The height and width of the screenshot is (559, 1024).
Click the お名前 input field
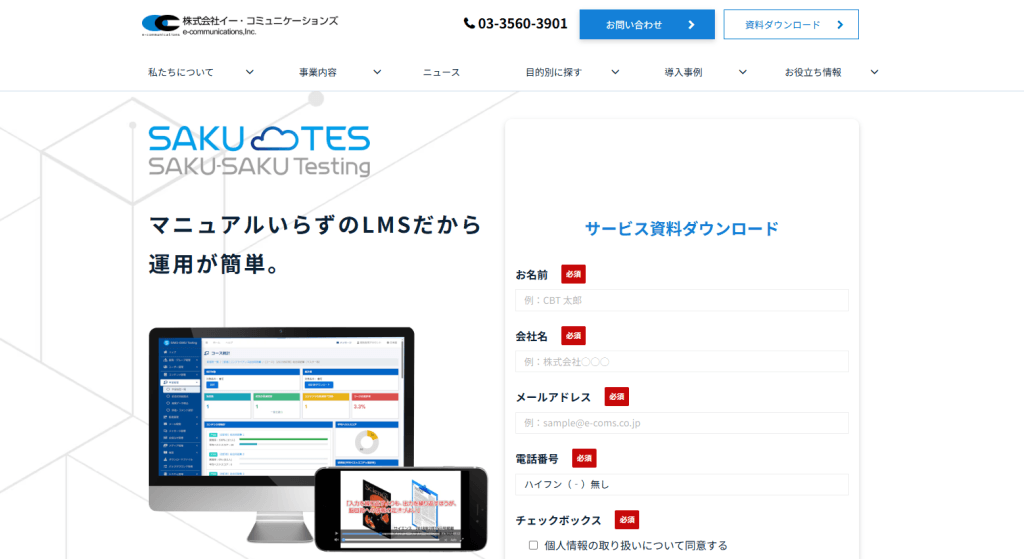point(681,300)
